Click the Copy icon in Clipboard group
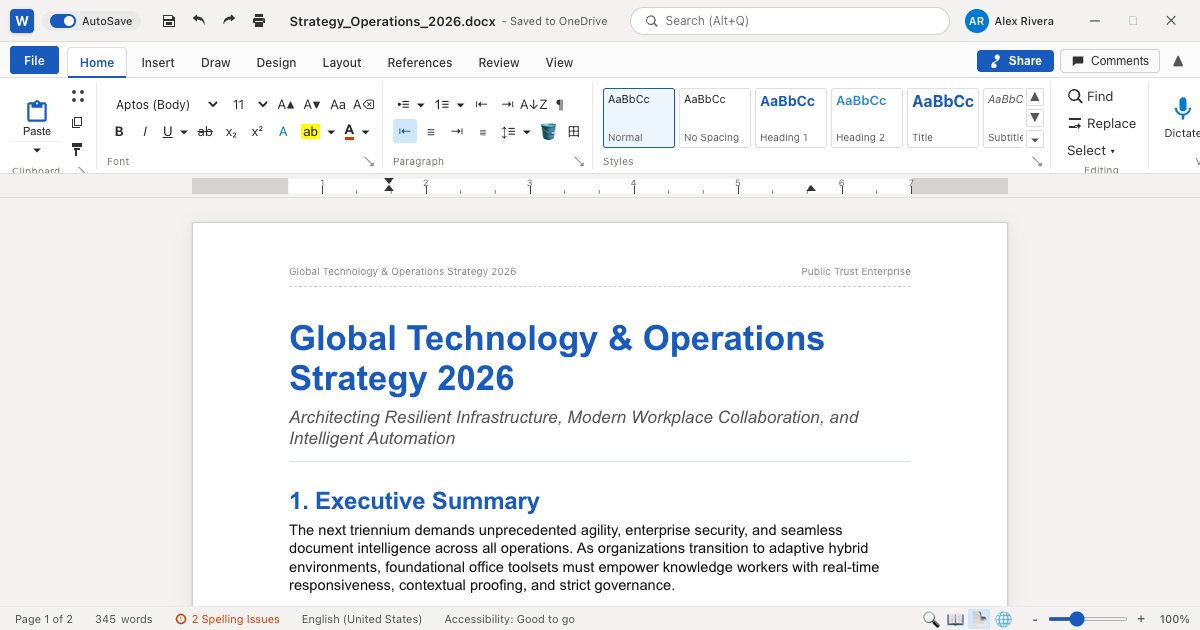Viewport: 1200px width, 630px height. [x=77, y=123]
